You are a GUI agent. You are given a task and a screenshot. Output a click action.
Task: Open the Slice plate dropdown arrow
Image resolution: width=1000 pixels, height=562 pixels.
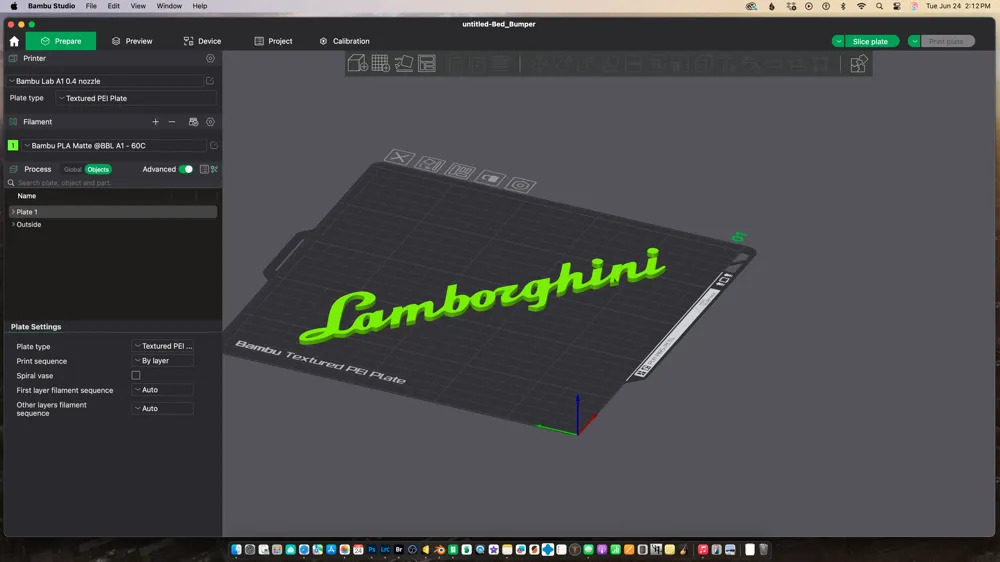point(838,41)
